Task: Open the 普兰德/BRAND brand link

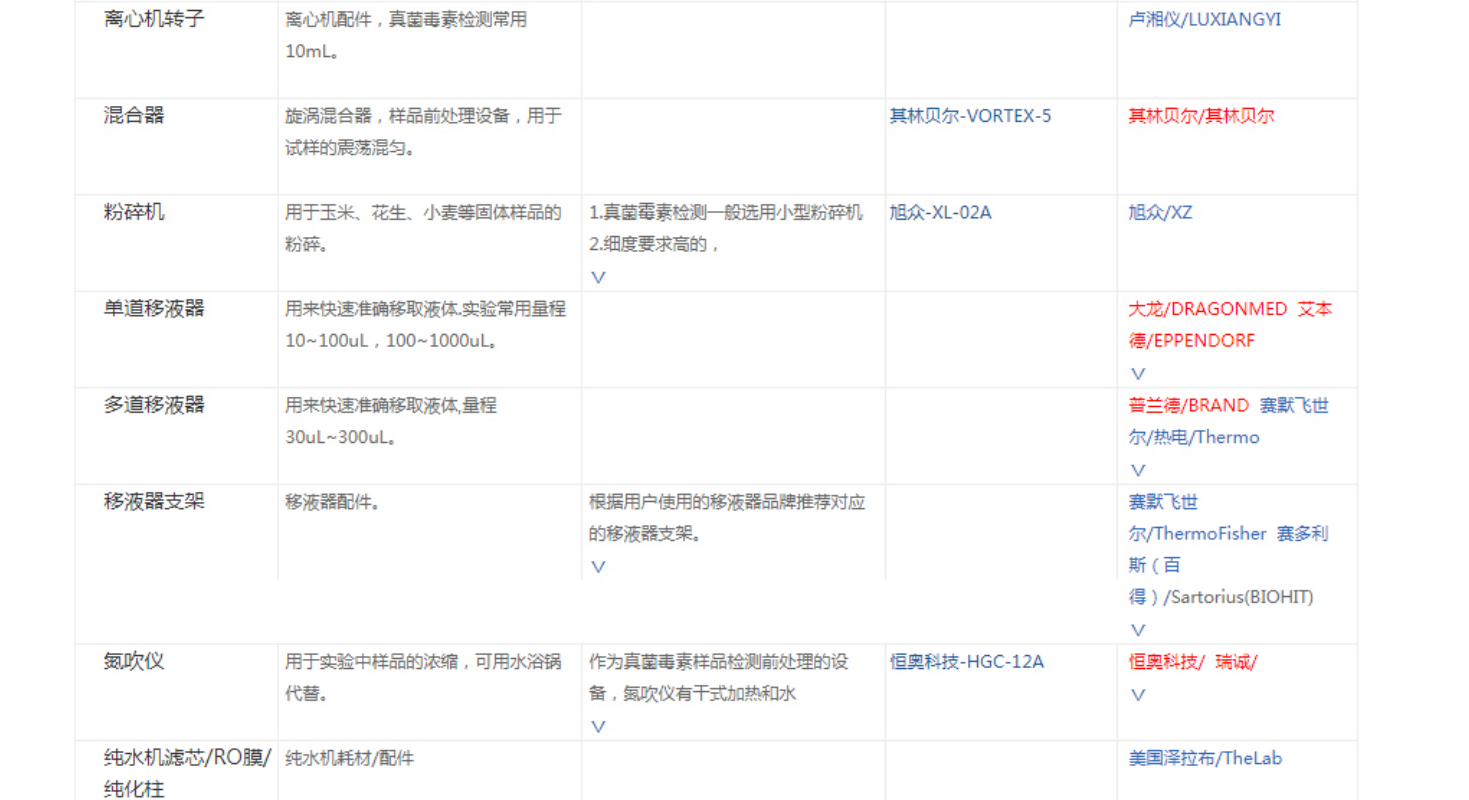Action: (1188, 405)
